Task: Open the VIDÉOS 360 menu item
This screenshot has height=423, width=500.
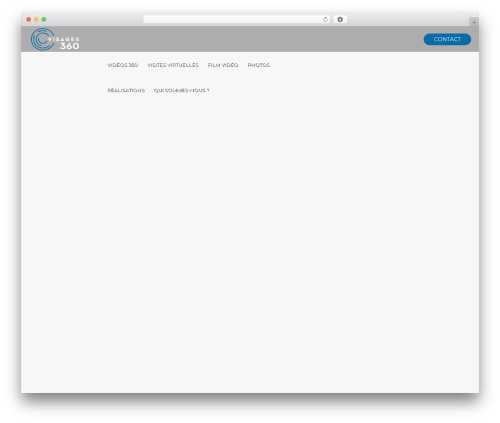Action: [x=122, y=65]
